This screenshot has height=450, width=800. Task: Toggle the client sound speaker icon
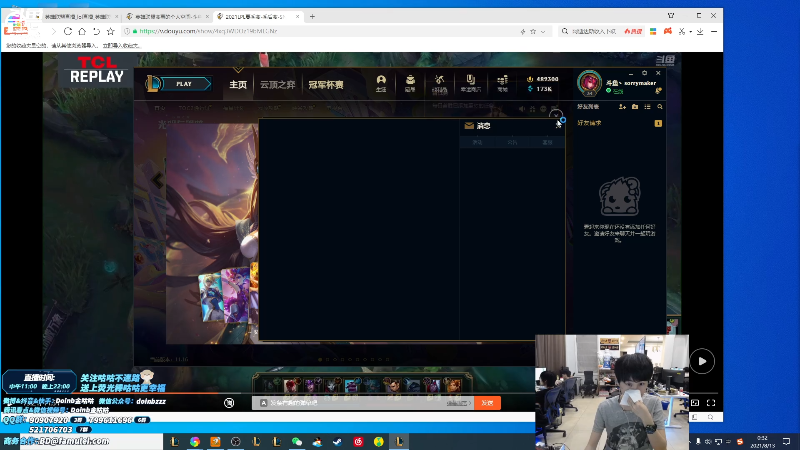coord(521,109)
